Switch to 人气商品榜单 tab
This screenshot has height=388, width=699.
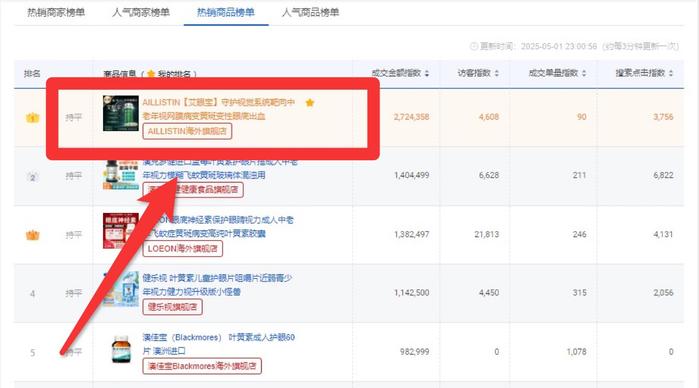[x=310, y=12]
